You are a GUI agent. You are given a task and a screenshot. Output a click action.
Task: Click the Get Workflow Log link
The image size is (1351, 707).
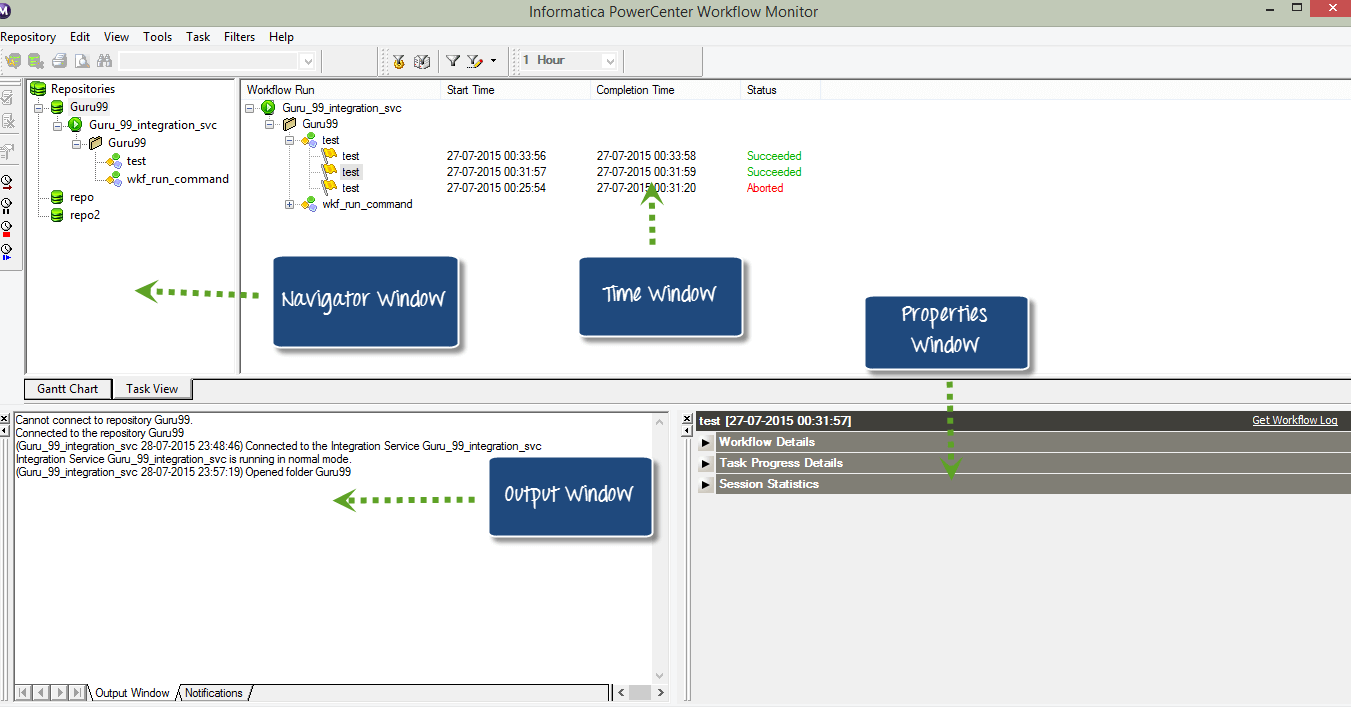tap(1294, 420)
